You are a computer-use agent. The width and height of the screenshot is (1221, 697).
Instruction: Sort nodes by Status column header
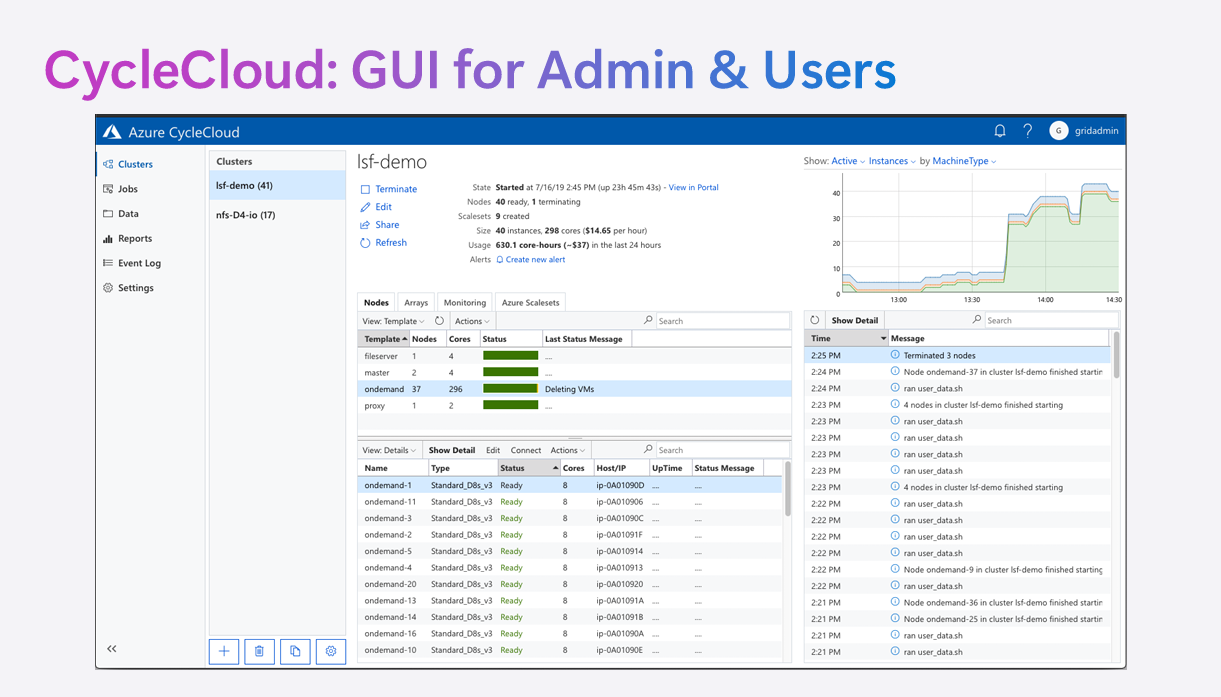pyautogui.click(x=528, y=468)
